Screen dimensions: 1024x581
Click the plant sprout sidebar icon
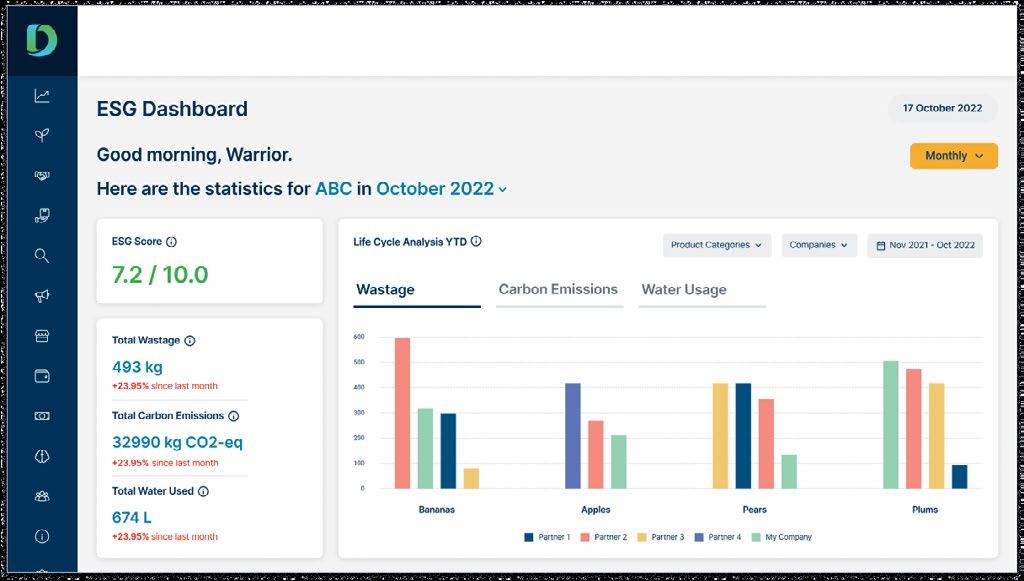coord(41,136)
